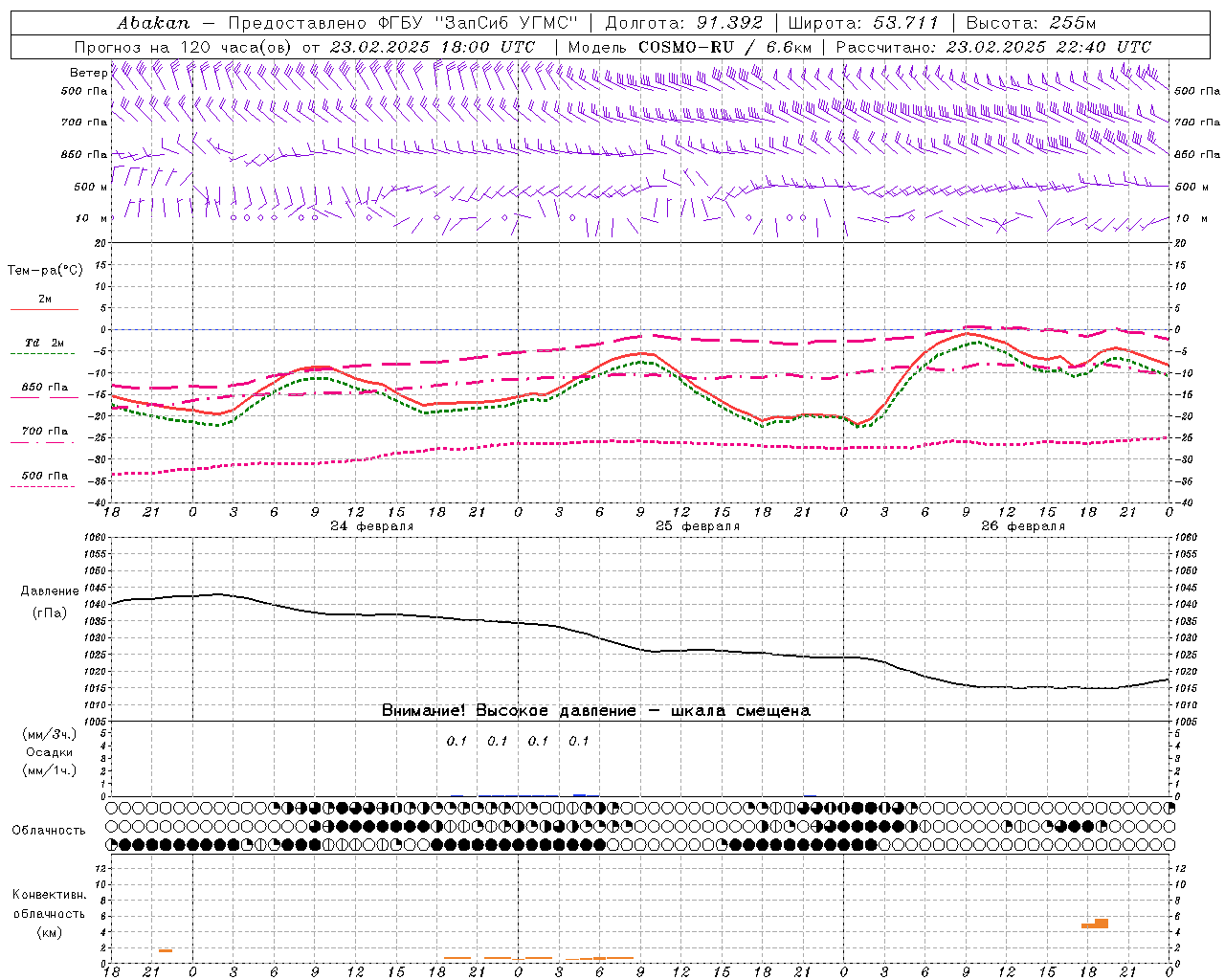
Task: Click the 'Тем-ра(°C)' axis label
Action: click(x=45, y=271)
